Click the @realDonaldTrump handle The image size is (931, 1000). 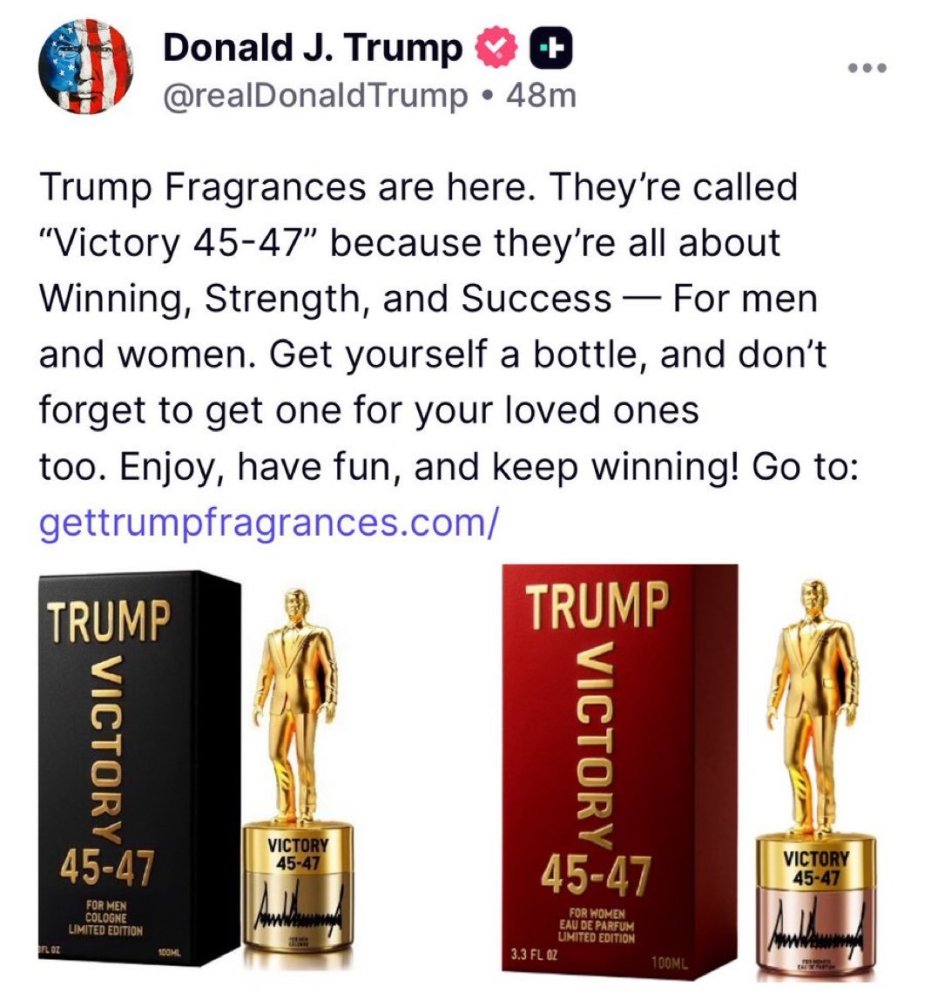pos(316,96)
